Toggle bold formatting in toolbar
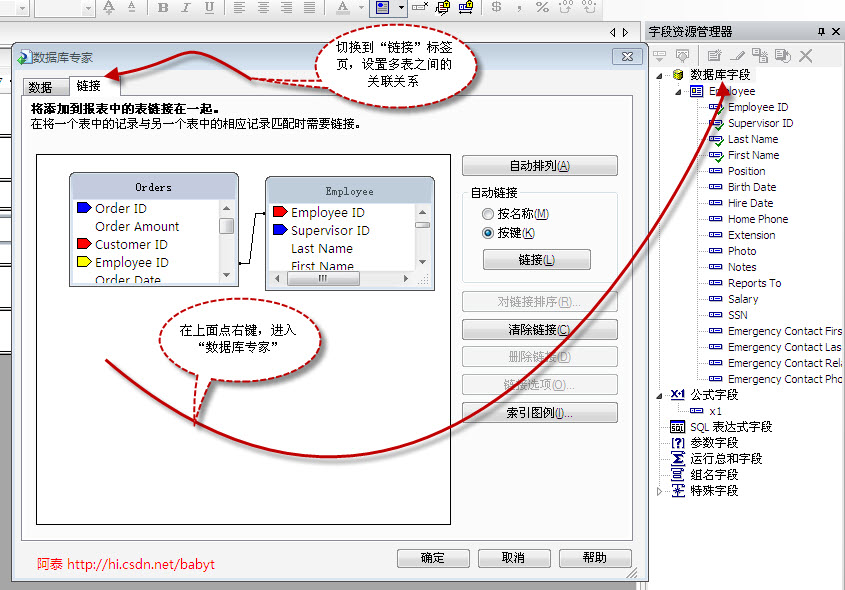845x590 pixels. pos(163,7)
